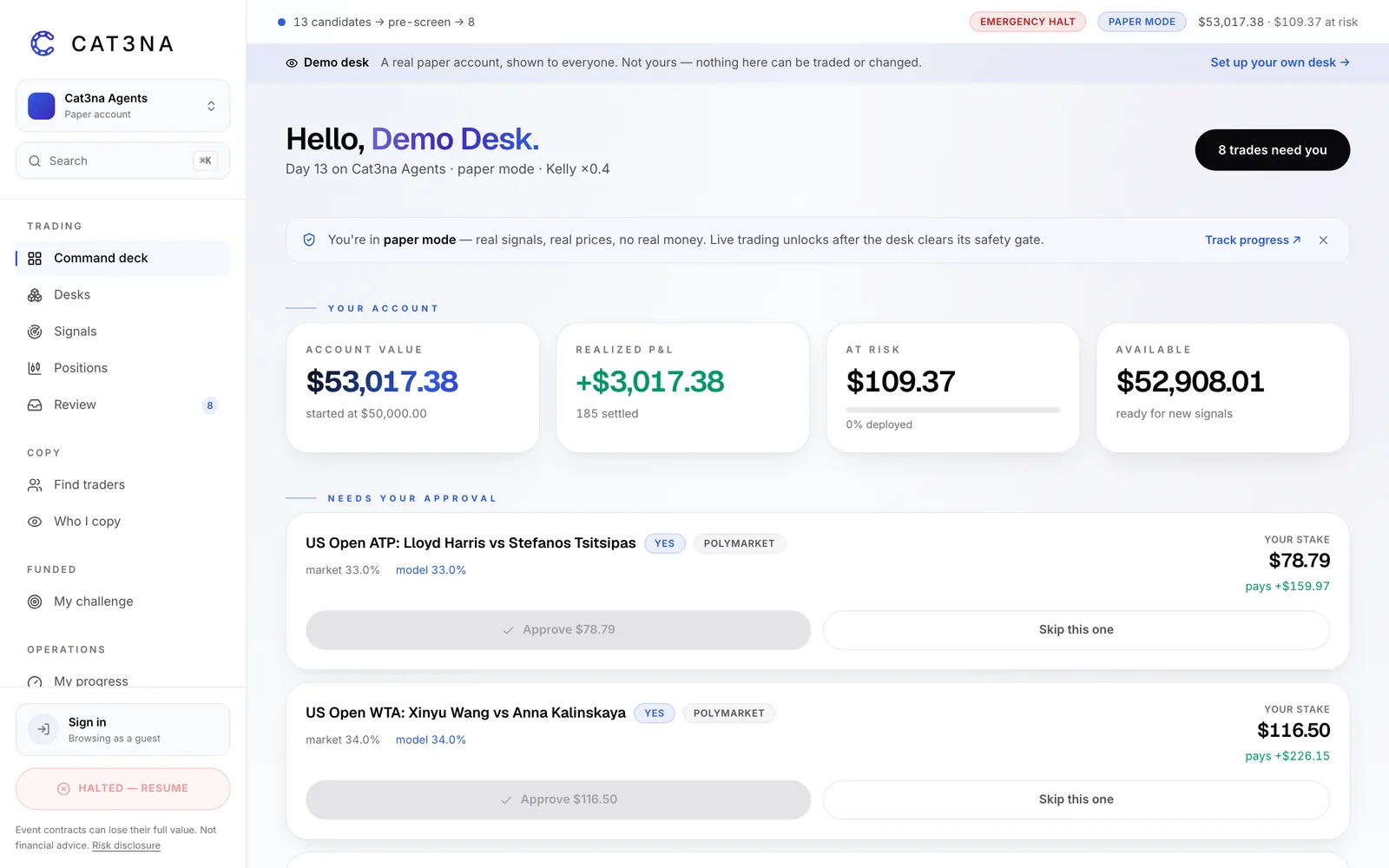Click the 13 candidates pre-screen status
Image resolution: width=1389 pixels, height=868 pixels.
[x=376, y=22]
